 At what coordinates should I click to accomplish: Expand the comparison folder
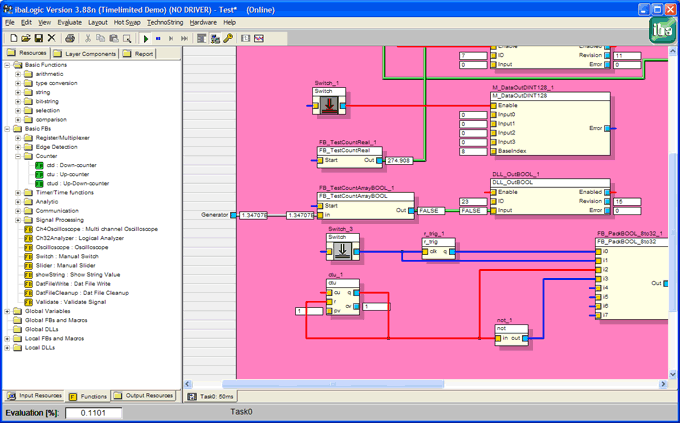pyautogui.click(x=18, y=120)
